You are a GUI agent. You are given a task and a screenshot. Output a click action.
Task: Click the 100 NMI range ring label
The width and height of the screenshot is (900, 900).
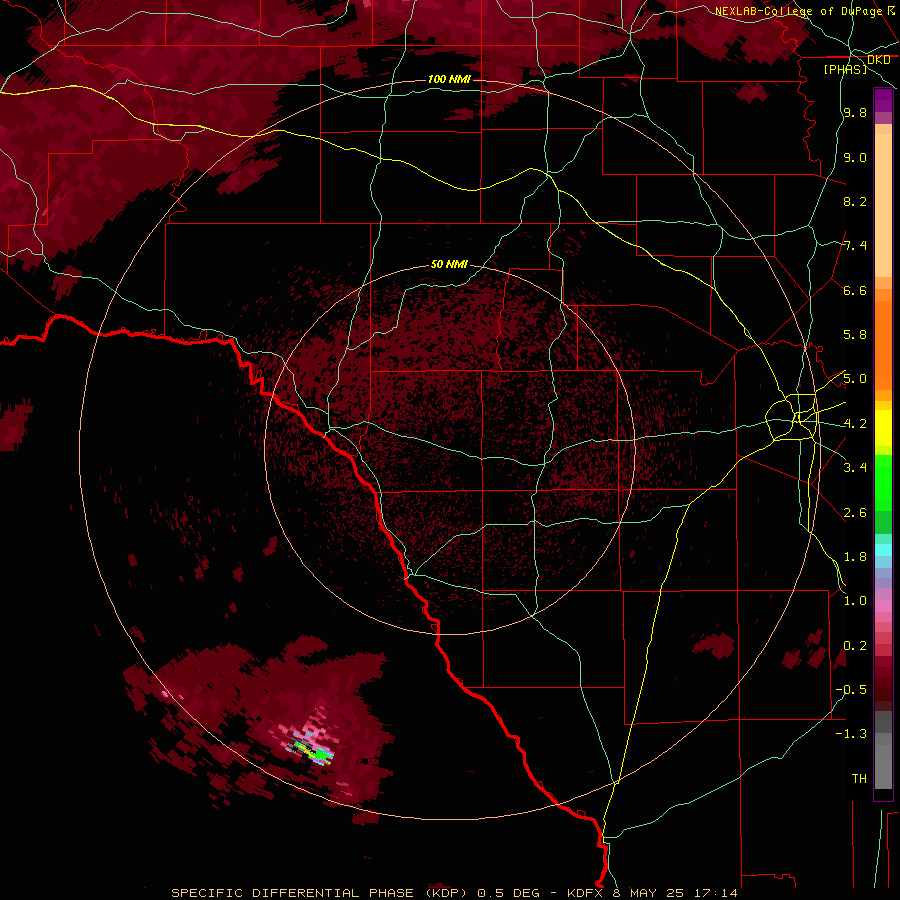coord(449,79)
